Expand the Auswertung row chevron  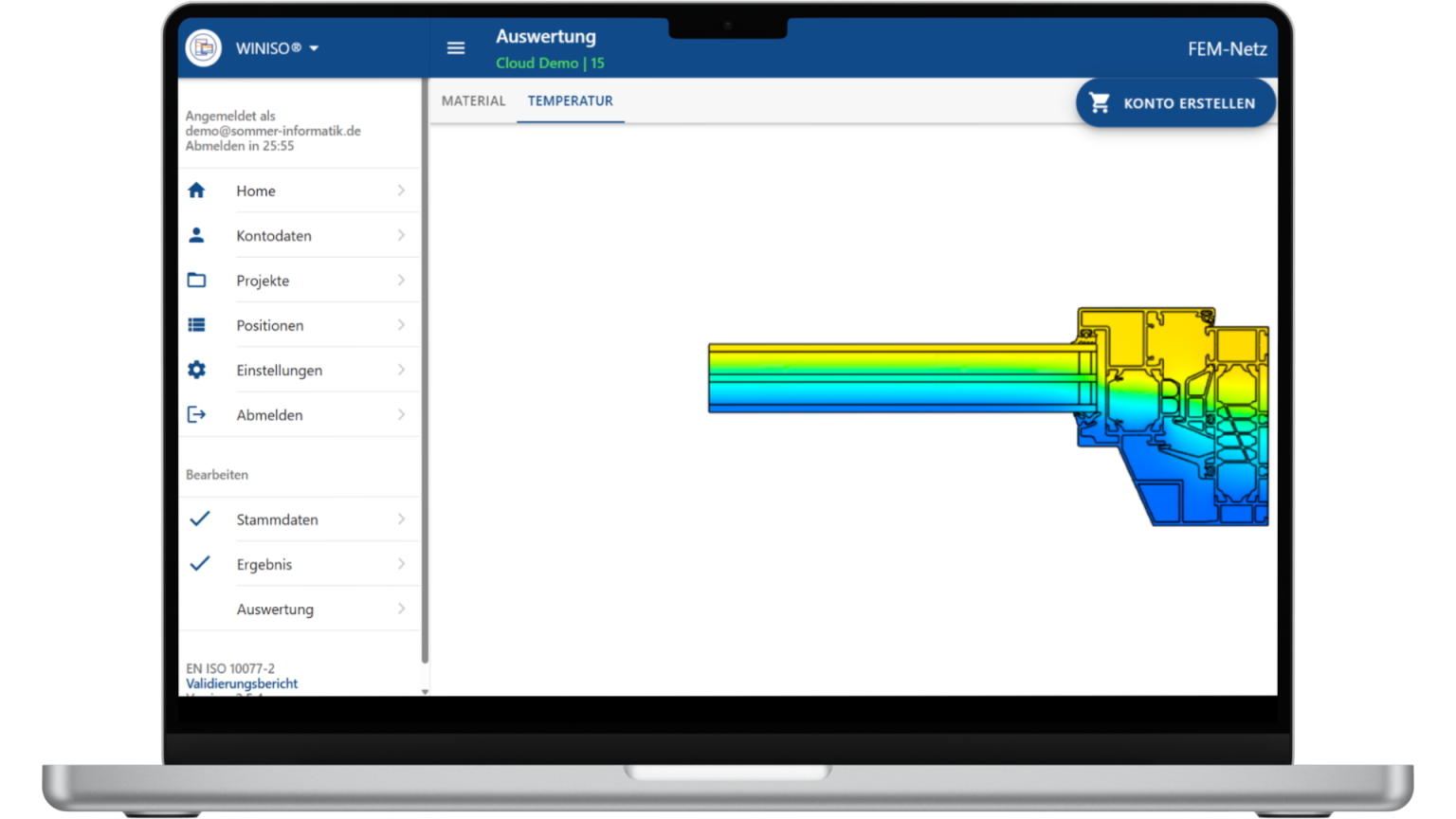[x=401, y=609]
